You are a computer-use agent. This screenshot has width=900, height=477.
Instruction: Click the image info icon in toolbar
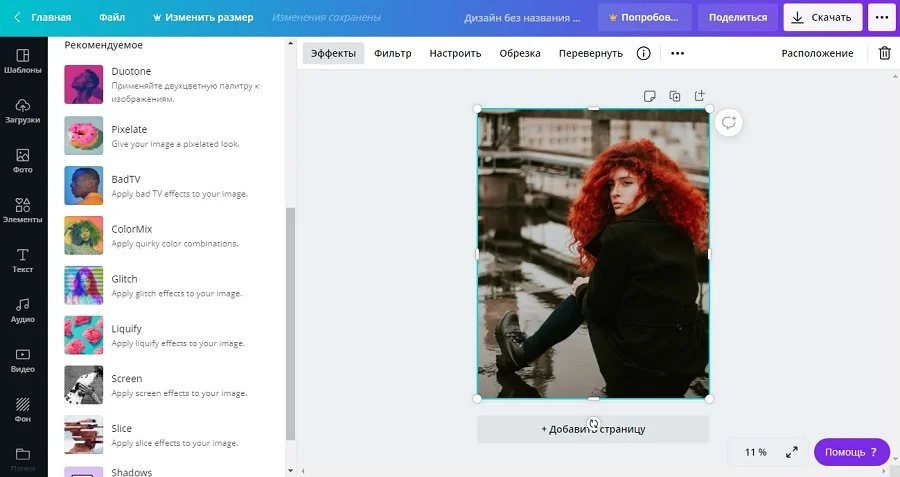pyautogui.click(x=643, y=53)
